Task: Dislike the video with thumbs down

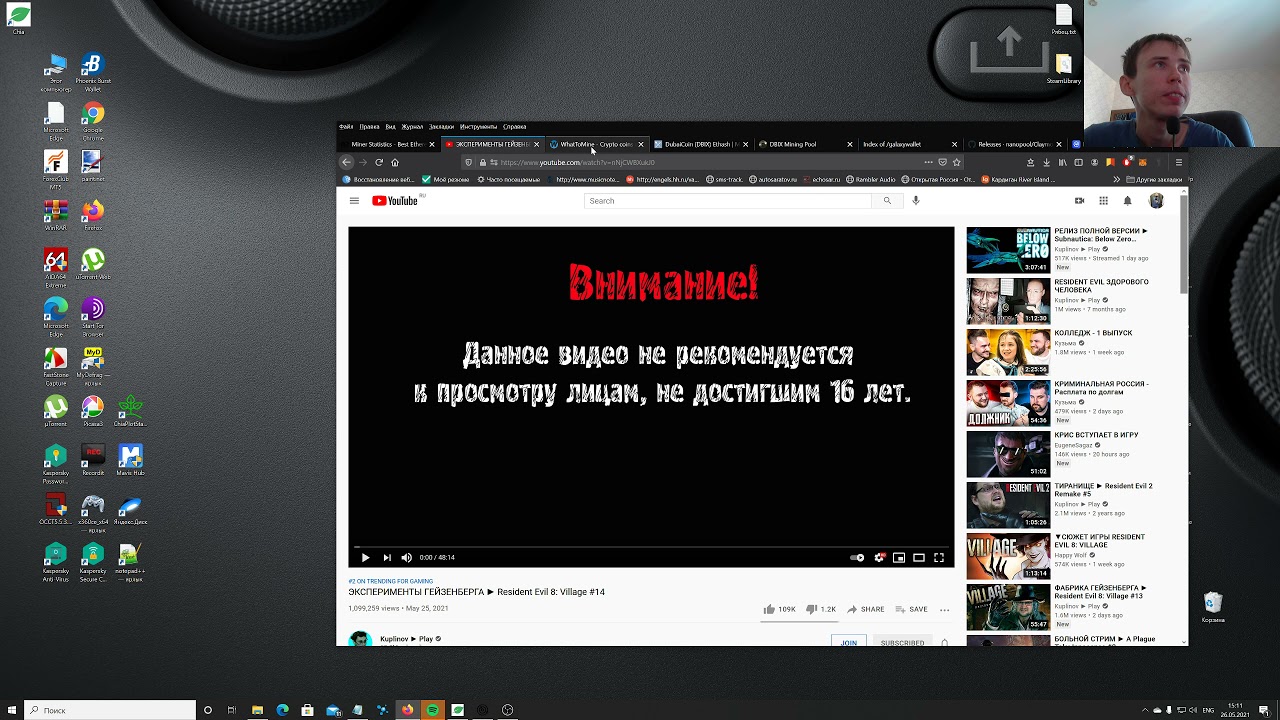Action: coord(821,609)
